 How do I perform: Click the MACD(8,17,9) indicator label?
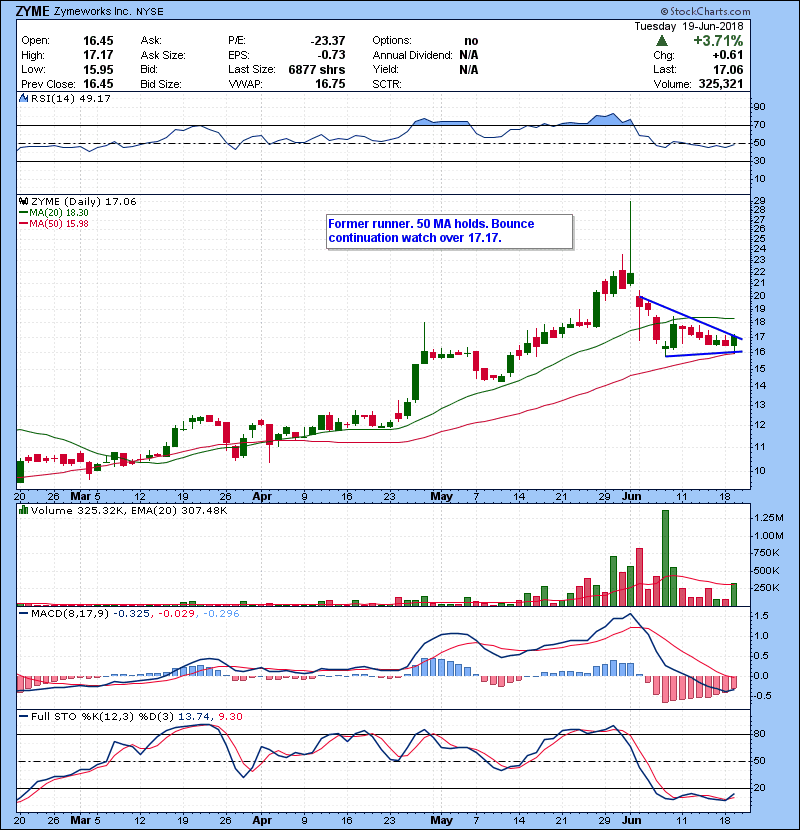pos(69,614)
